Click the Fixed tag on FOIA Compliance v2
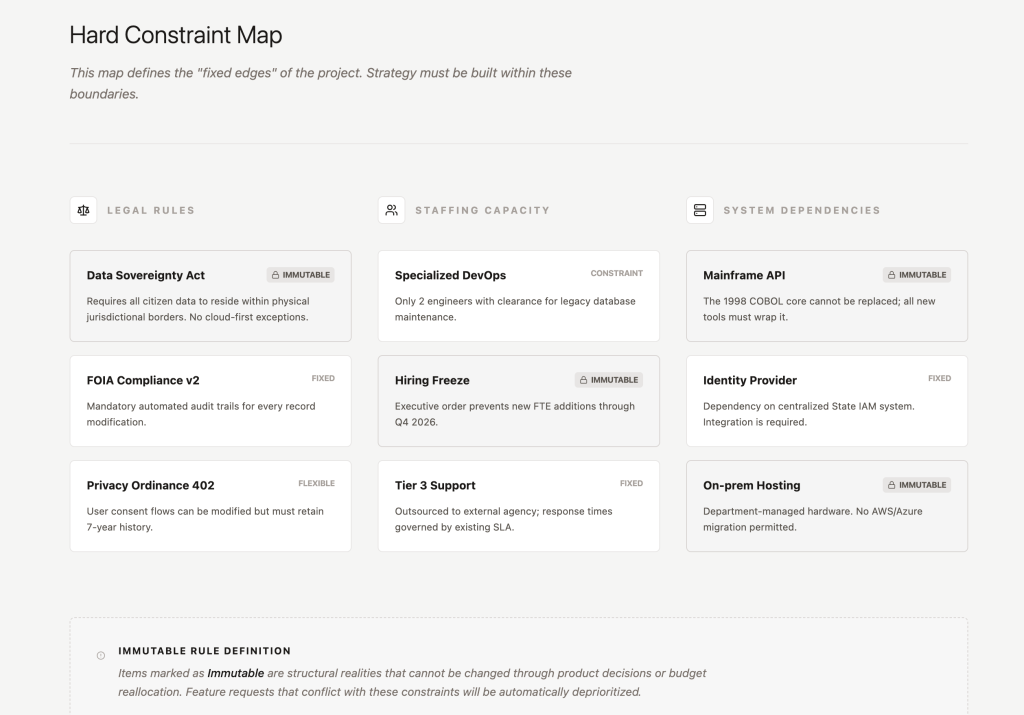 coord(323,379)
